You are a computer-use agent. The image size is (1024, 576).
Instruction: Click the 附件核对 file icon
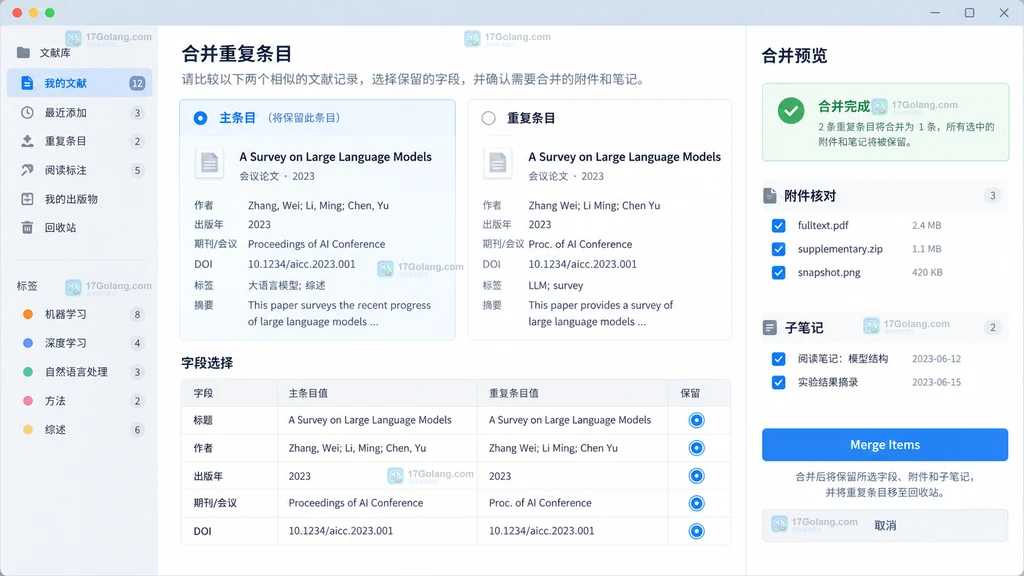(x=769, y=195)
